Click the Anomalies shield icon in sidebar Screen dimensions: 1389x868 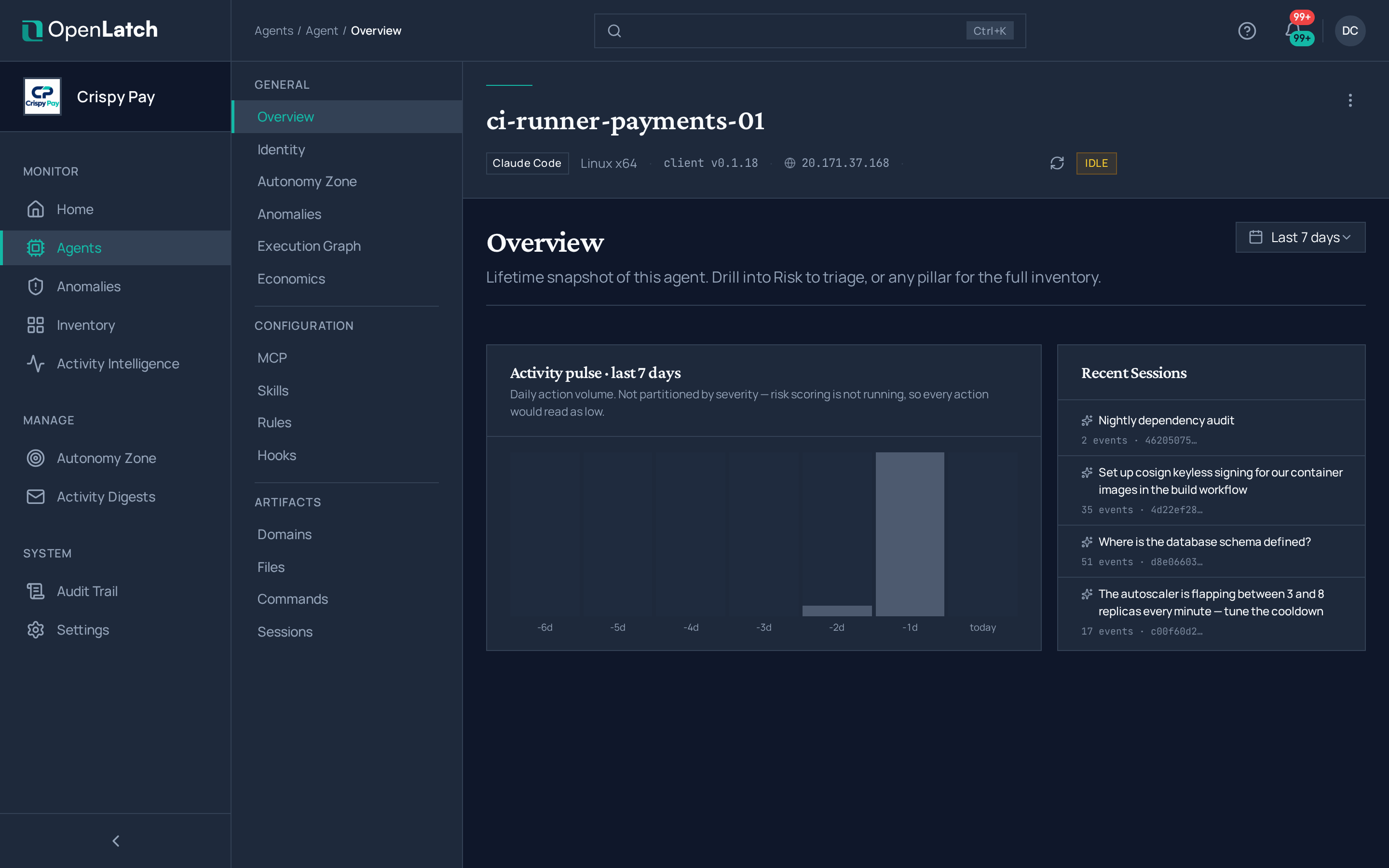(36, 286)
